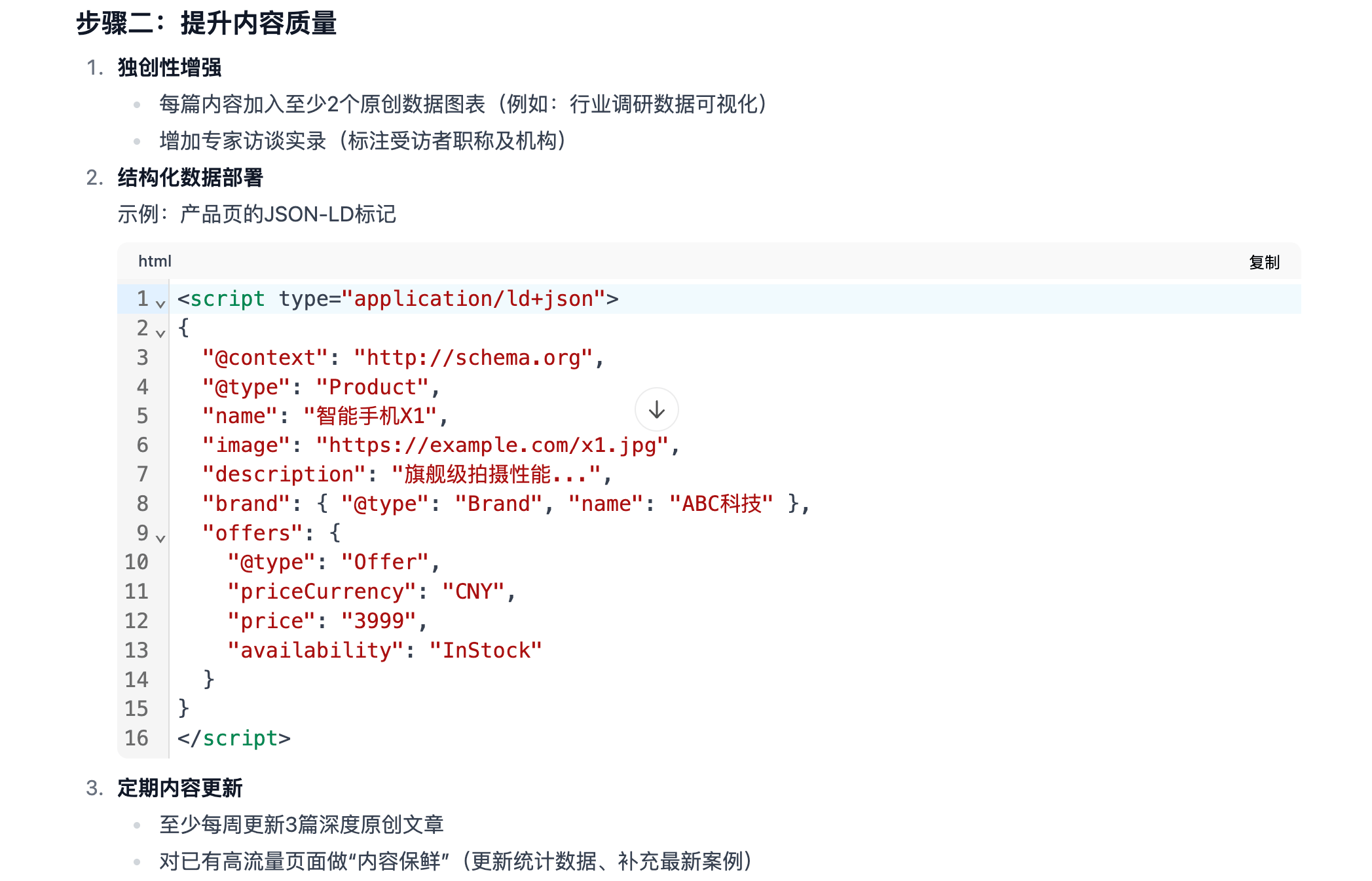Click the opening script tag line
This screenshot has width=1372, height=881.
[398, 299]
